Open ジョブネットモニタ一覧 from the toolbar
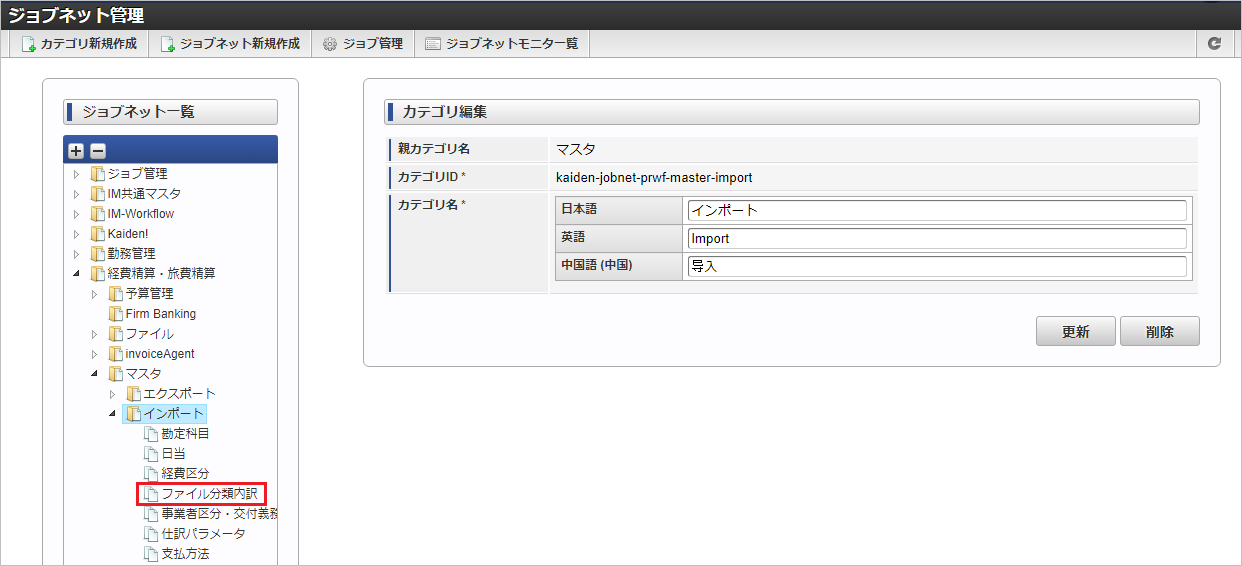The height and width of the screenshot is (566, 1242). pos(501,44)
